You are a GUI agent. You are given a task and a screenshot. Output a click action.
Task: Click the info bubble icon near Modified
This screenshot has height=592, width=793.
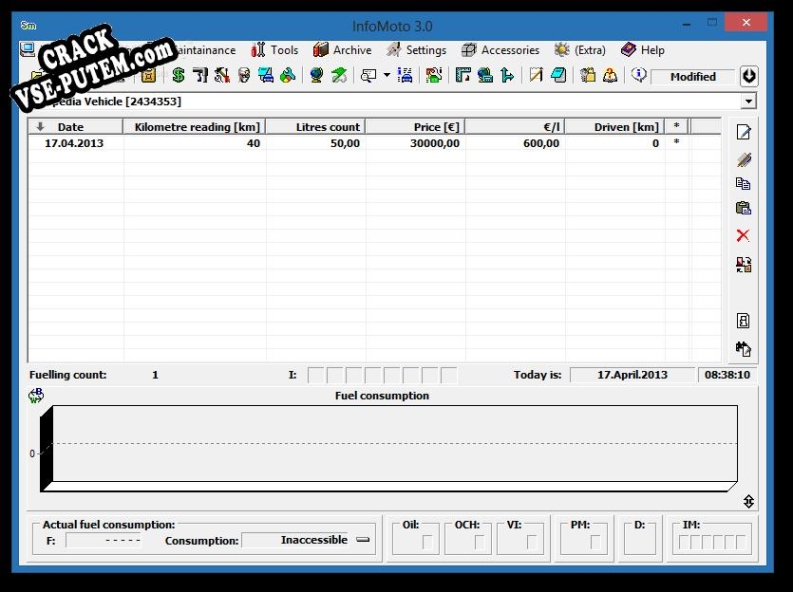(x=639, y=75)
